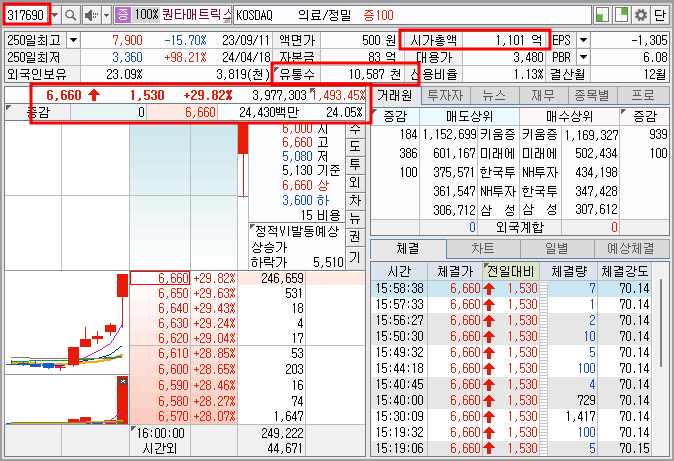The image size is (674, 461).
Task: Select the 6,570 price row
Action: [184, 416]
